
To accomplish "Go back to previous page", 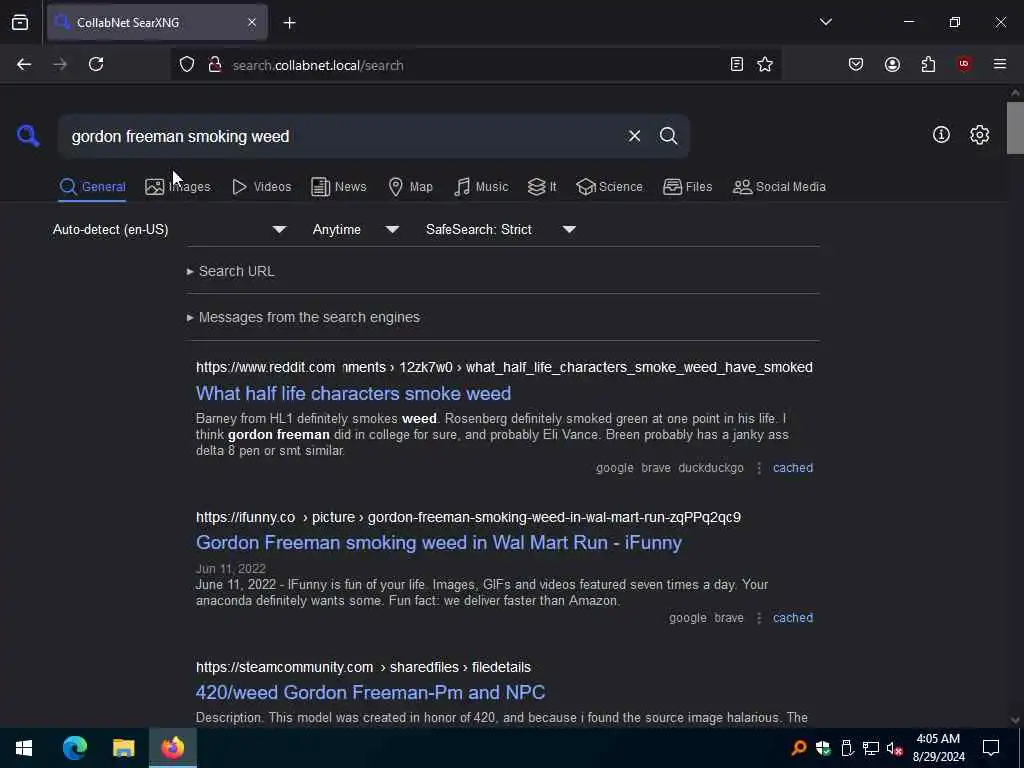I will click(x=24, y=64).
